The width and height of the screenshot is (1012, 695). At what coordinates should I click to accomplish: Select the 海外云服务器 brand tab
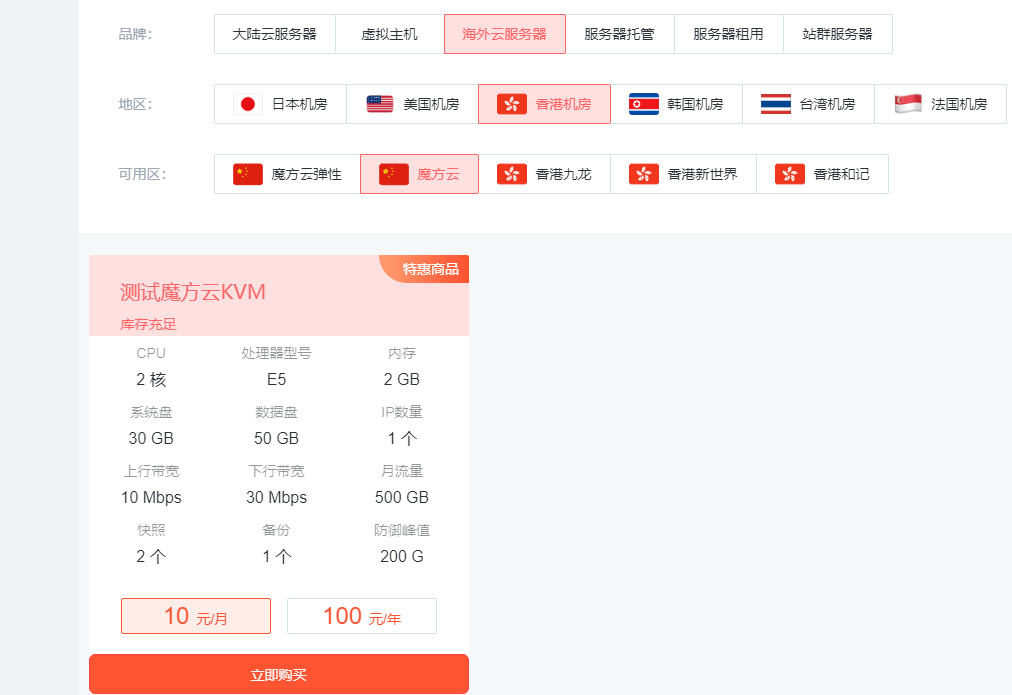pos(505,34)
